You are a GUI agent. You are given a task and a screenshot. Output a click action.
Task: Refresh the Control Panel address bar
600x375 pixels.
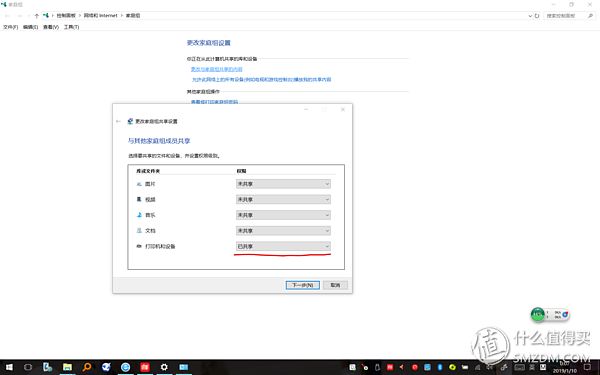[x=537, y=16]
